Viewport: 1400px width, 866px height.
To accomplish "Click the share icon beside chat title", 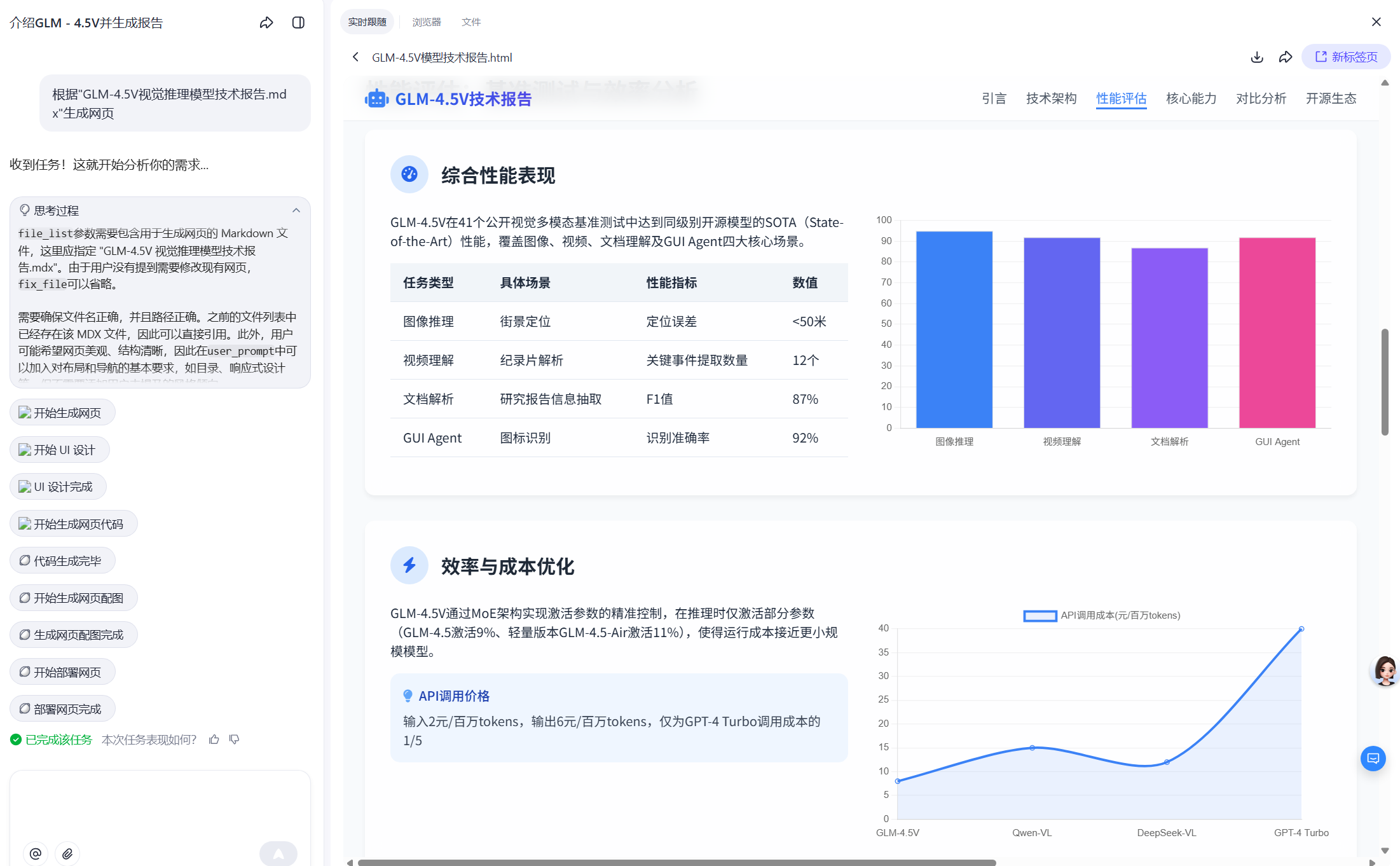I will (266, 23).
